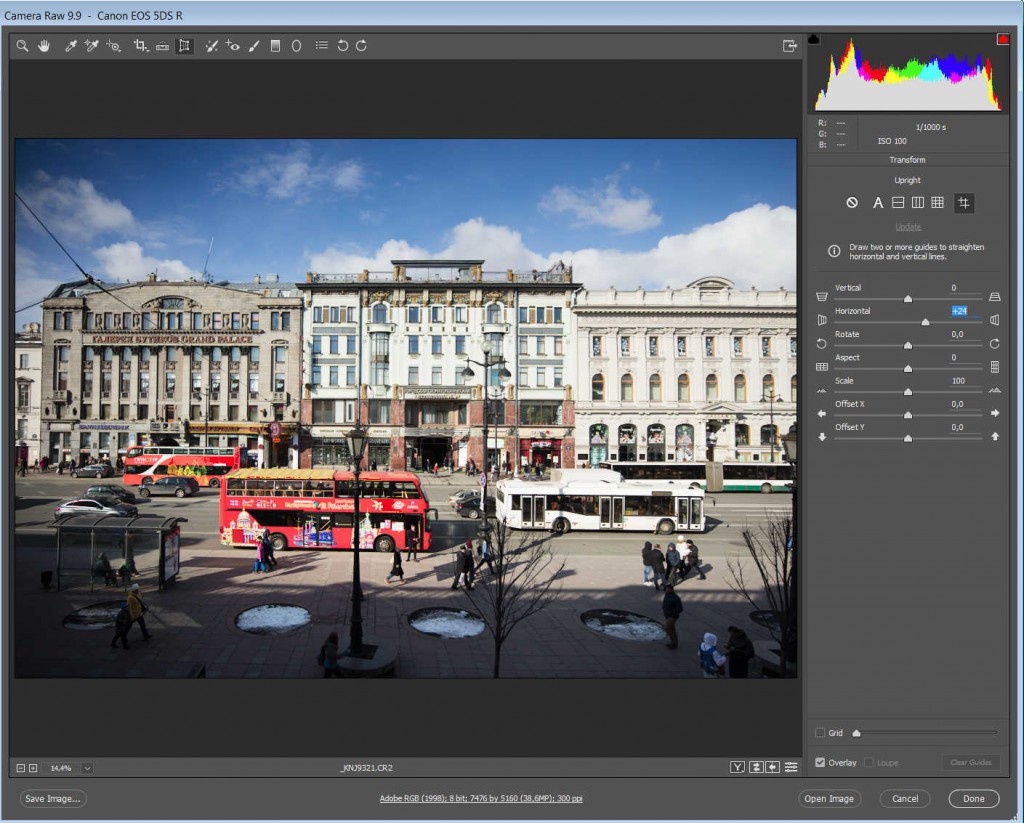1024x823 pixels.
Task: Click the Horizontal value input field
Action: point(958,311)
